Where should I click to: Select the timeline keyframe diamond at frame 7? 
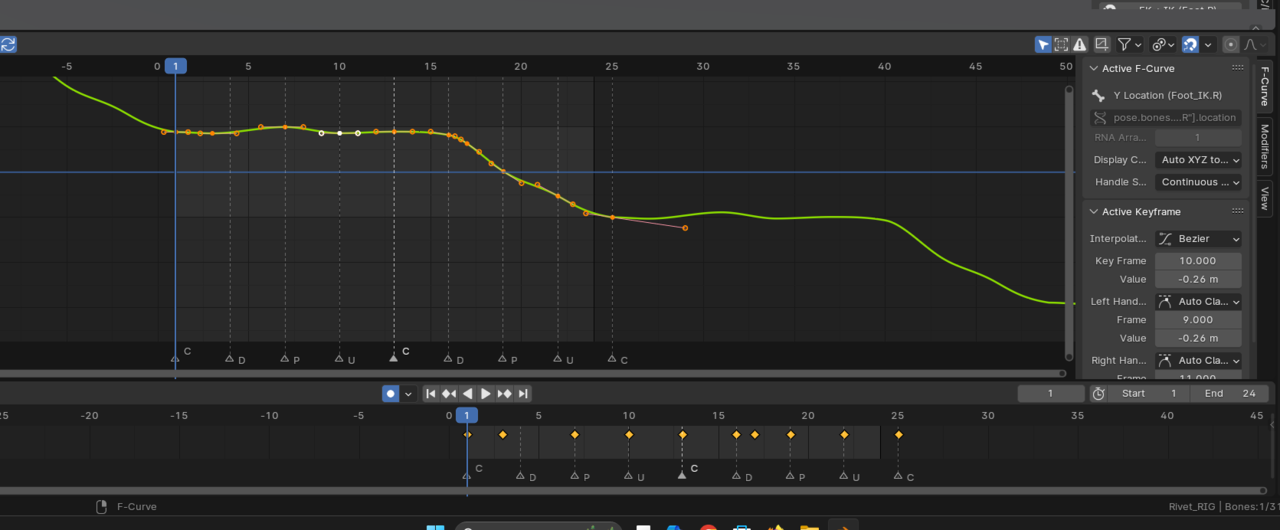click(x=575, y=434)
